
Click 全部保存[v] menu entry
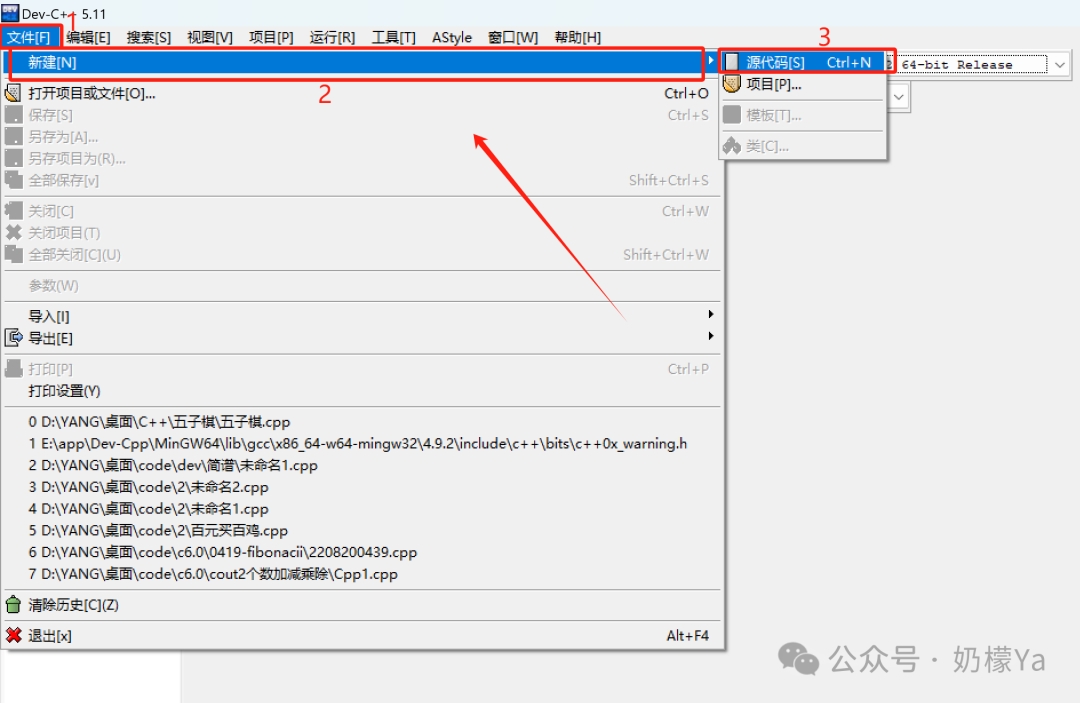click(362, 180)
